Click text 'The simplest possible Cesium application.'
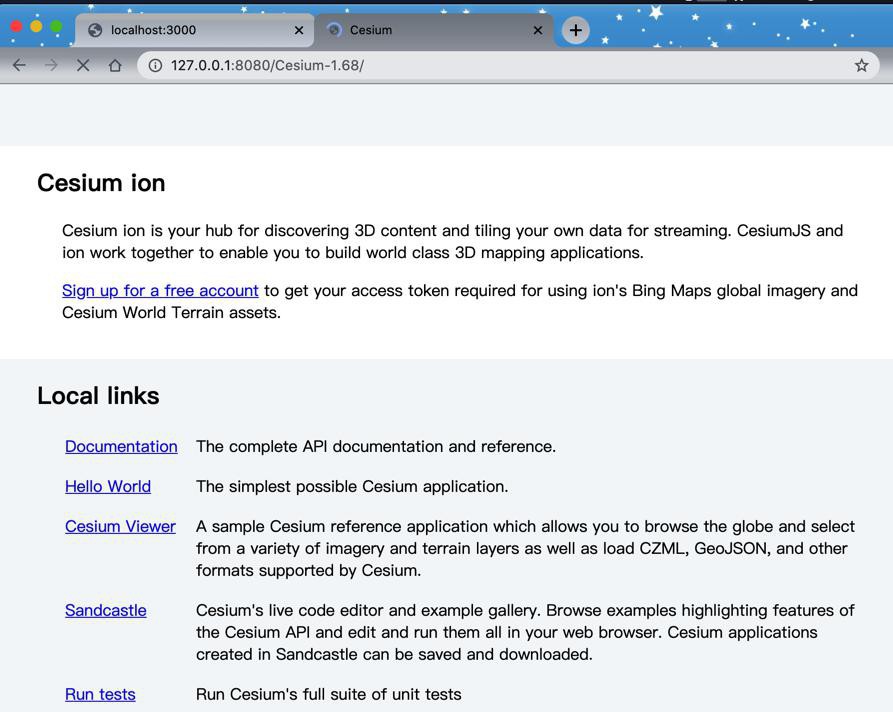 point(352,486)
